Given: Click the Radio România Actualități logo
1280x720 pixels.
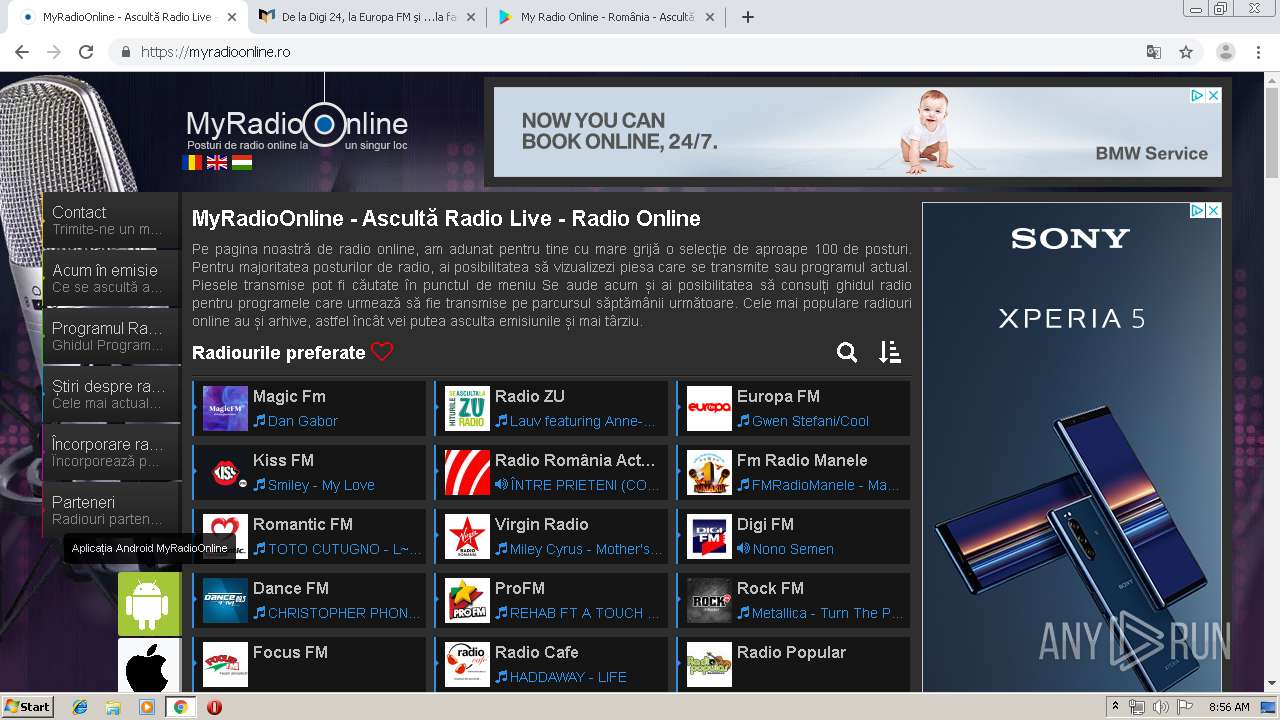Looking at the screenshot, I should pyautogui.click(x=467, y=473).
